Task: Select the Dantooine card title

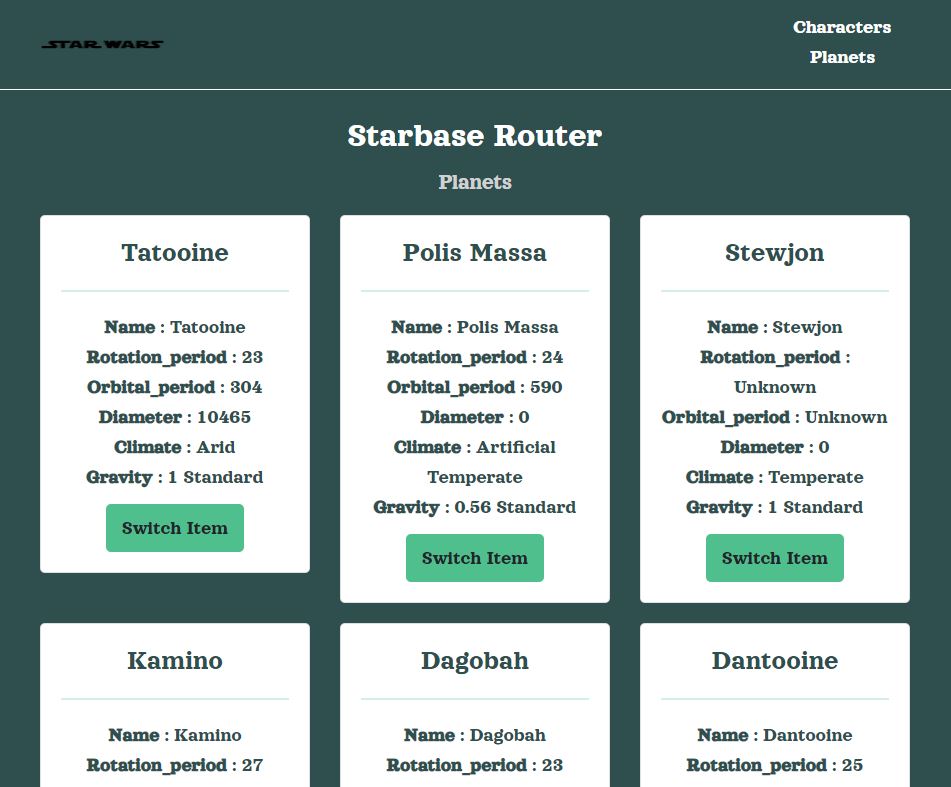Action: 774,661
